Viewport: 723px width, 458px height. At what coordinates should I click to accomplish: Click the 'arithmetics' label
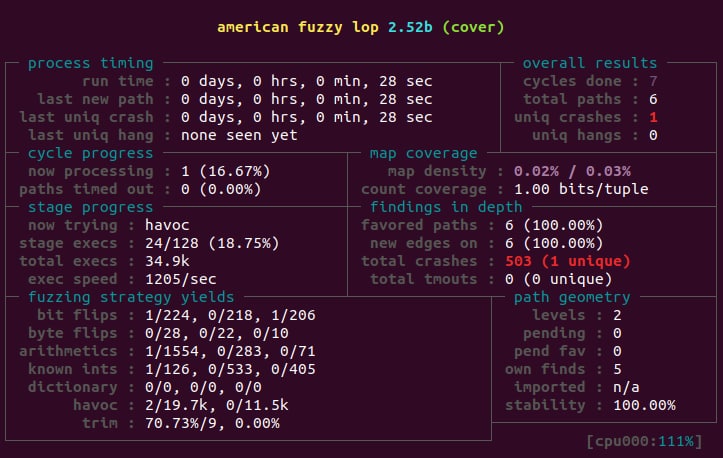tap(68, 351)
